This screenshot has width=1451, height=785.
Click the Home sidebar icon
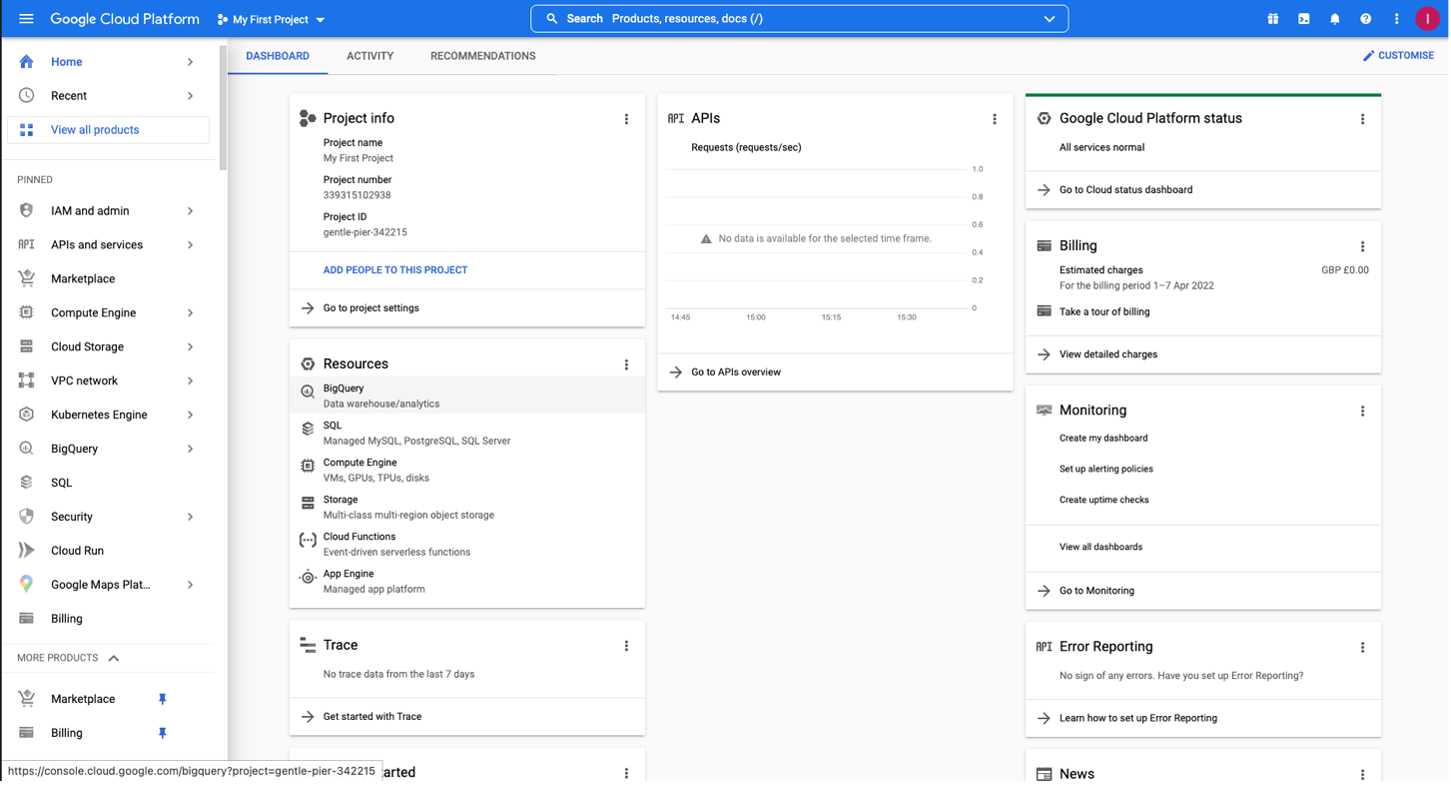click(27, 62)
